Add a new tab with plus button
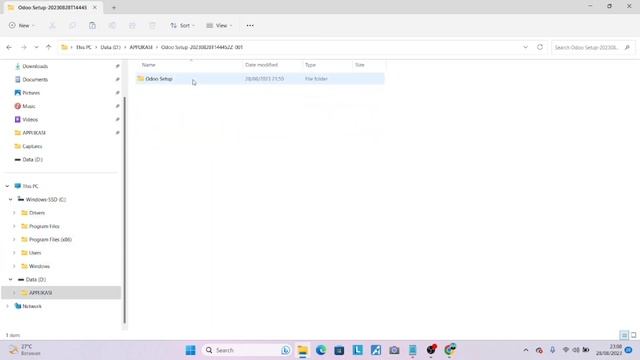The height and width of the screenshot is (360, 640). (x=114, y=7)
